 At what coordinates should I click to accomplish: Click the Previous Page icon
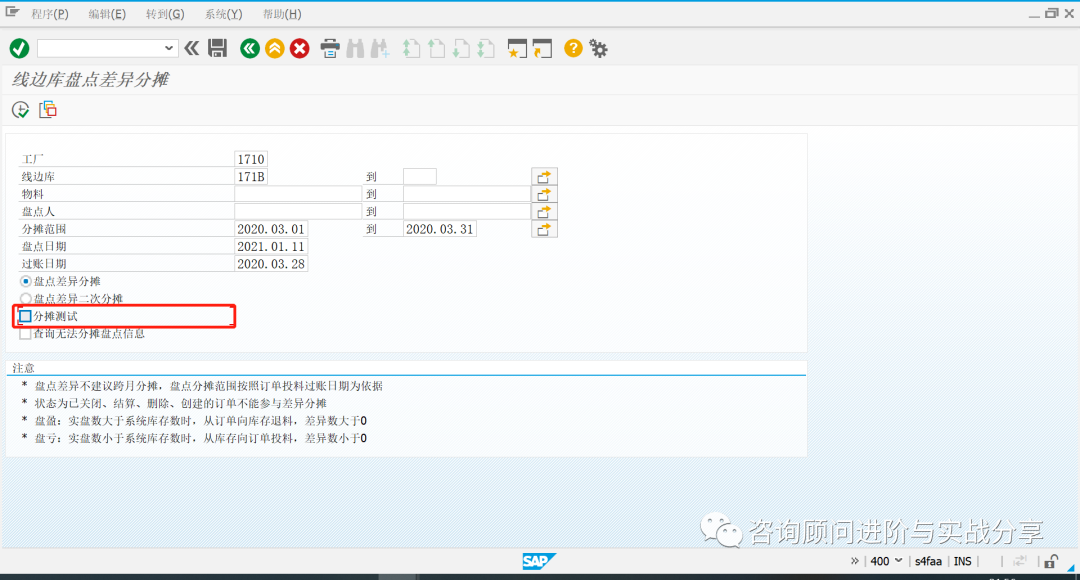[436, 49]
